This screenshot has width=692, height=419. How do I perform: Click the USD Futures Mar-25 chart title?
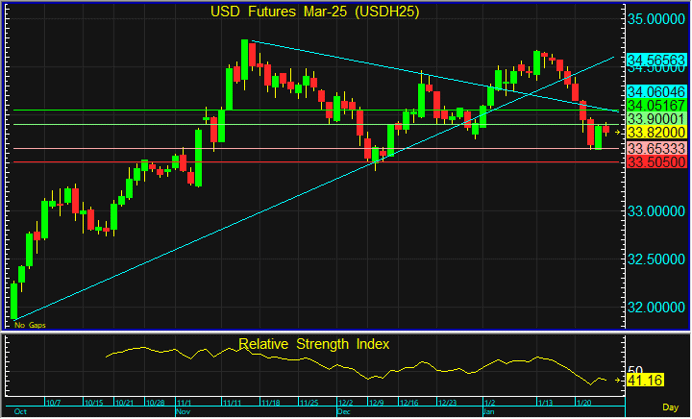coord(315,12)
